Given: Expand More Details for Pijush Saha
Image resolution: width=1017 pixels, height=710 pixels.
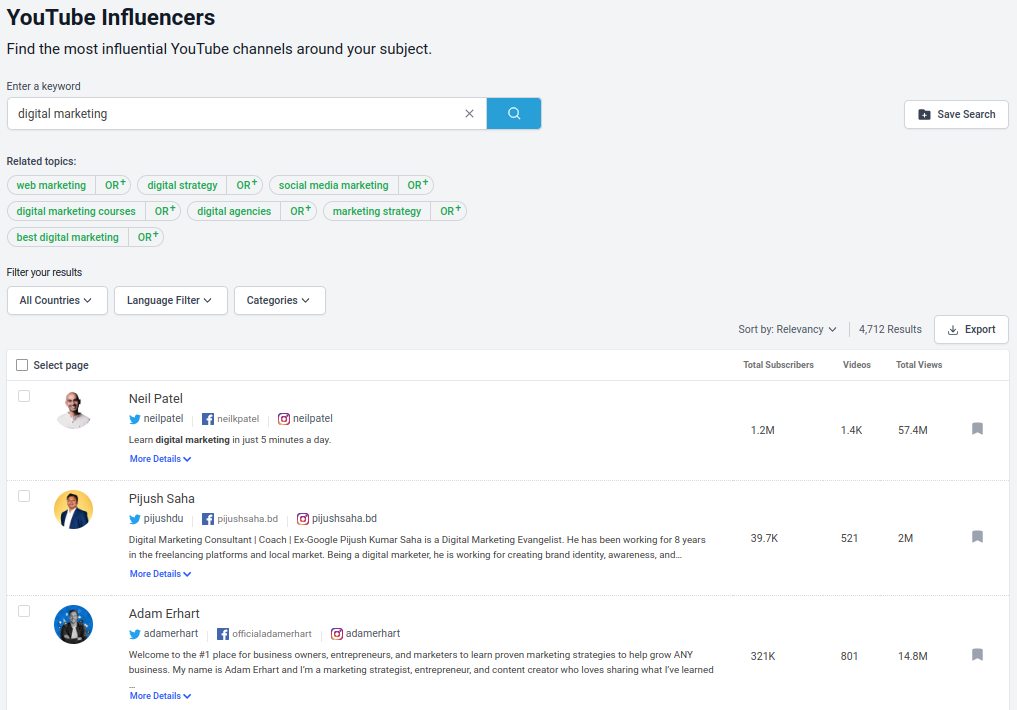Looking at the screenshot, I should click(x=160, y=574).
